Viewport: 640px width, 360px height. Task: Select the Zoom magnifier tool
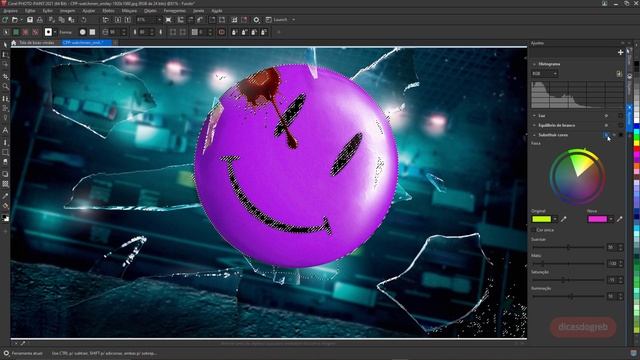tap(5, 87)
